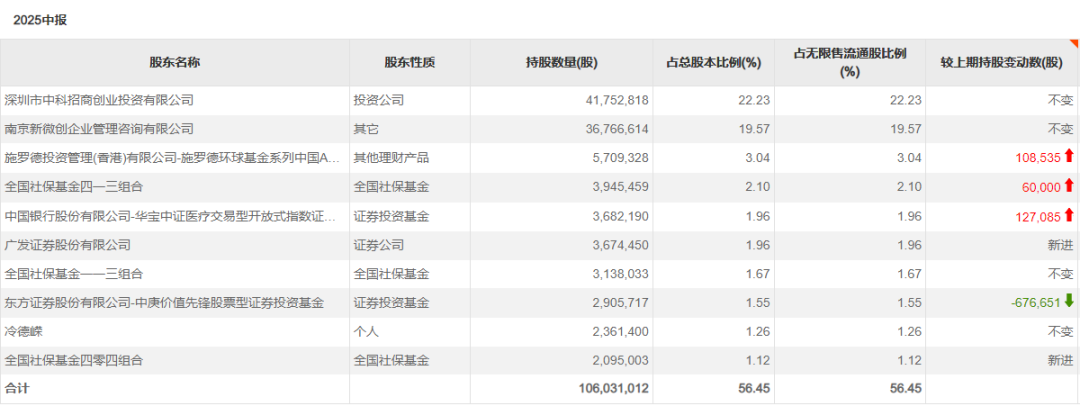Click the holding quantity 5,709,328
The width and height of the screenshot is (1080, 406).
pyautogui.click(x=619, y=158)
